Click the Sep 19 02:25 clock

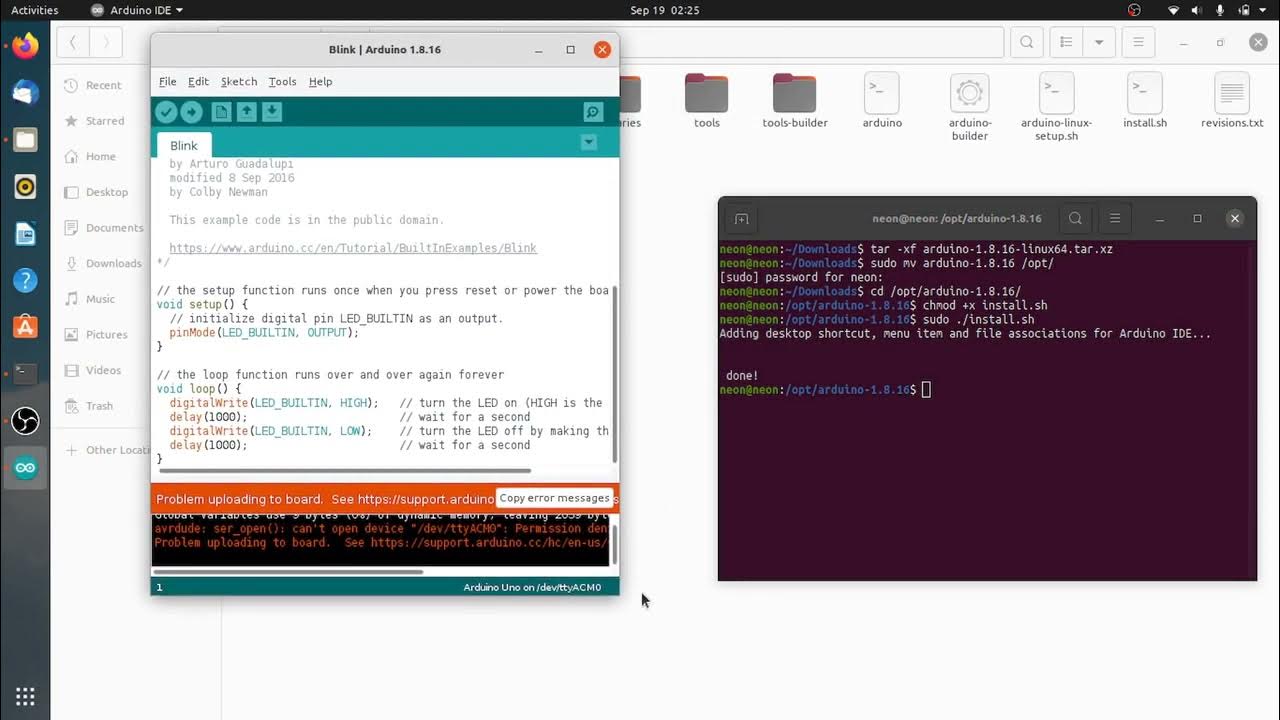(665, 10)
